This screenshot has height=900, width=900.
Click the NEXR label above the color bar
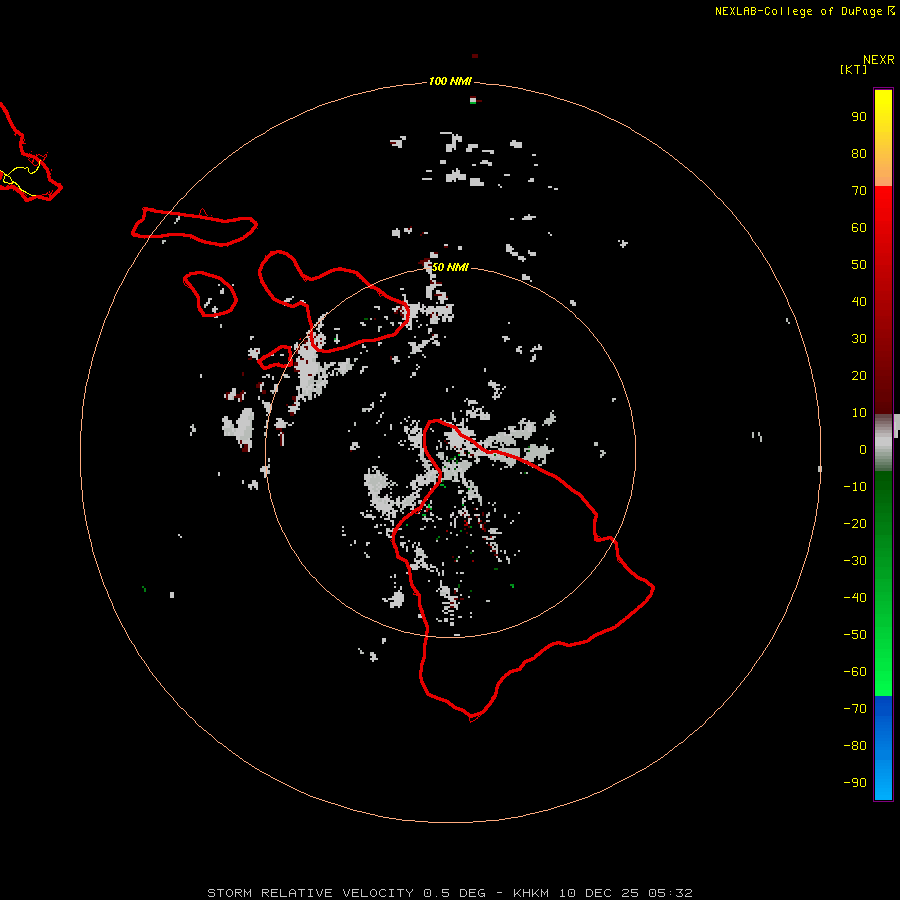click(879, 60)
